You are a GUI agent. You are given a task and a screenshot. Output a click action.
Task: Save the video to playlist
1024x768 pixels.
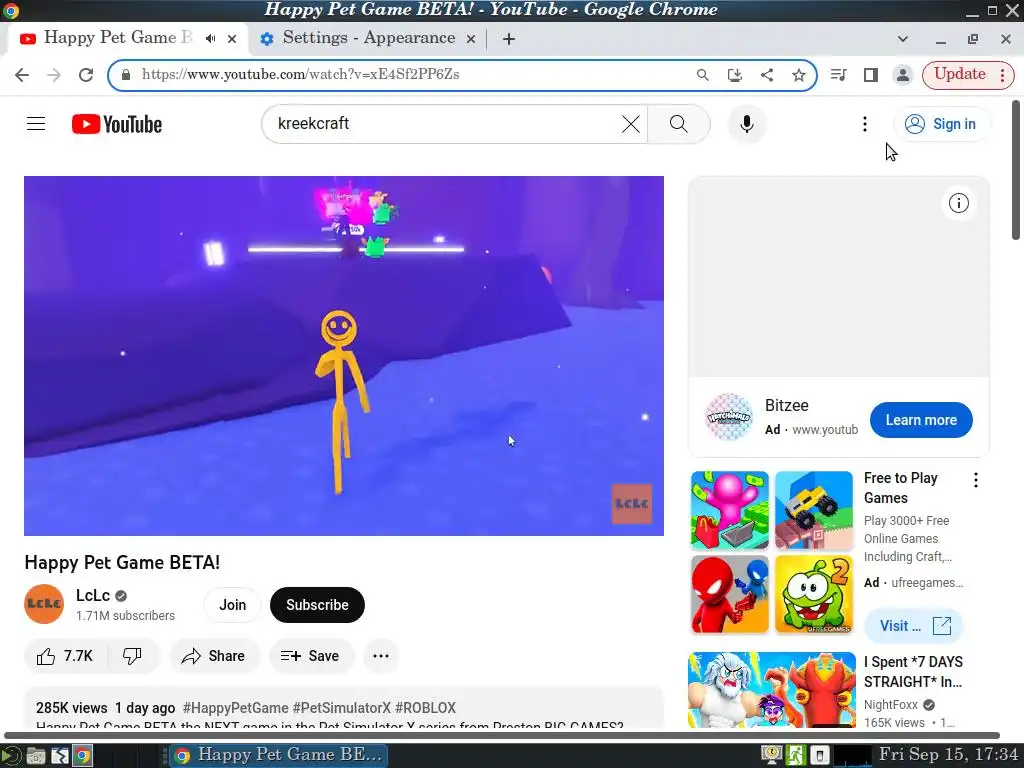pos(312,656)
